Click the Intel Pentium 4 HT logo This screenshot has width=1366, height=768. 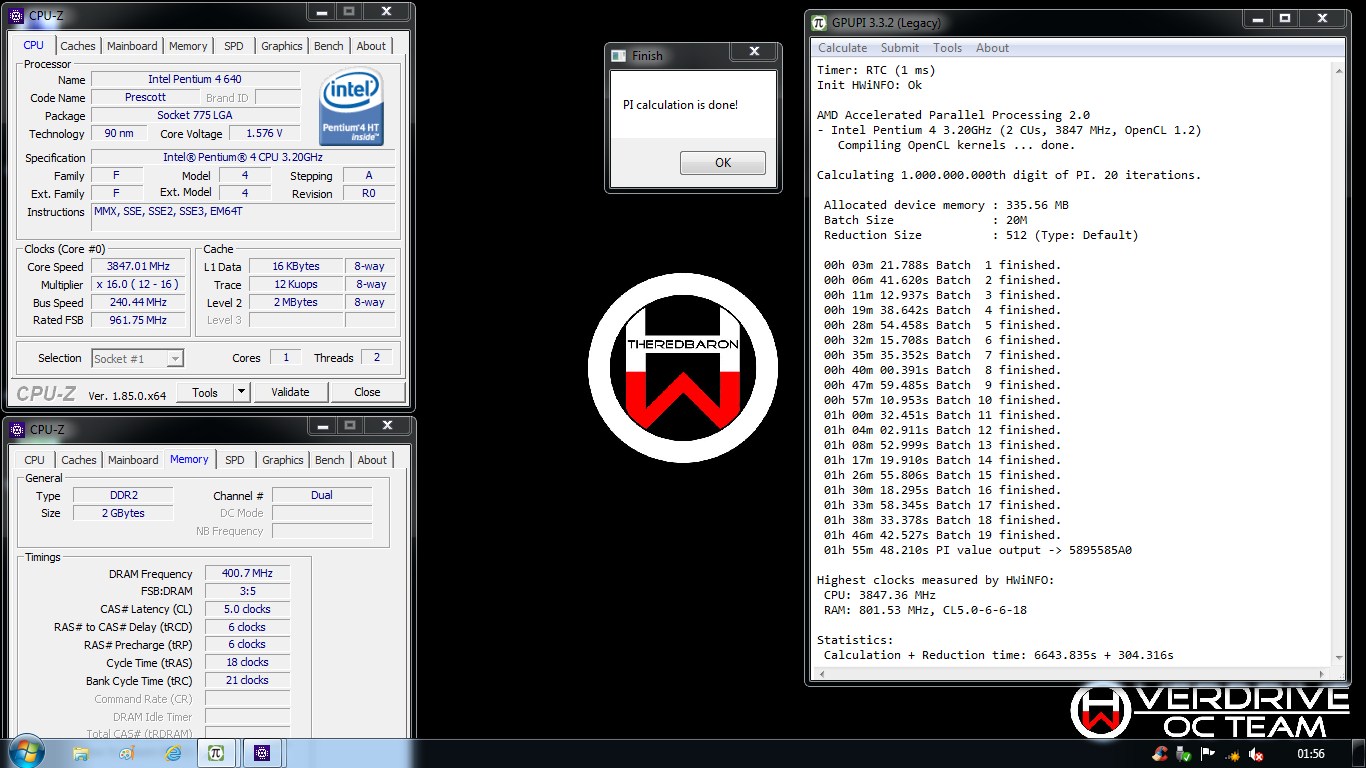[352, 106]
